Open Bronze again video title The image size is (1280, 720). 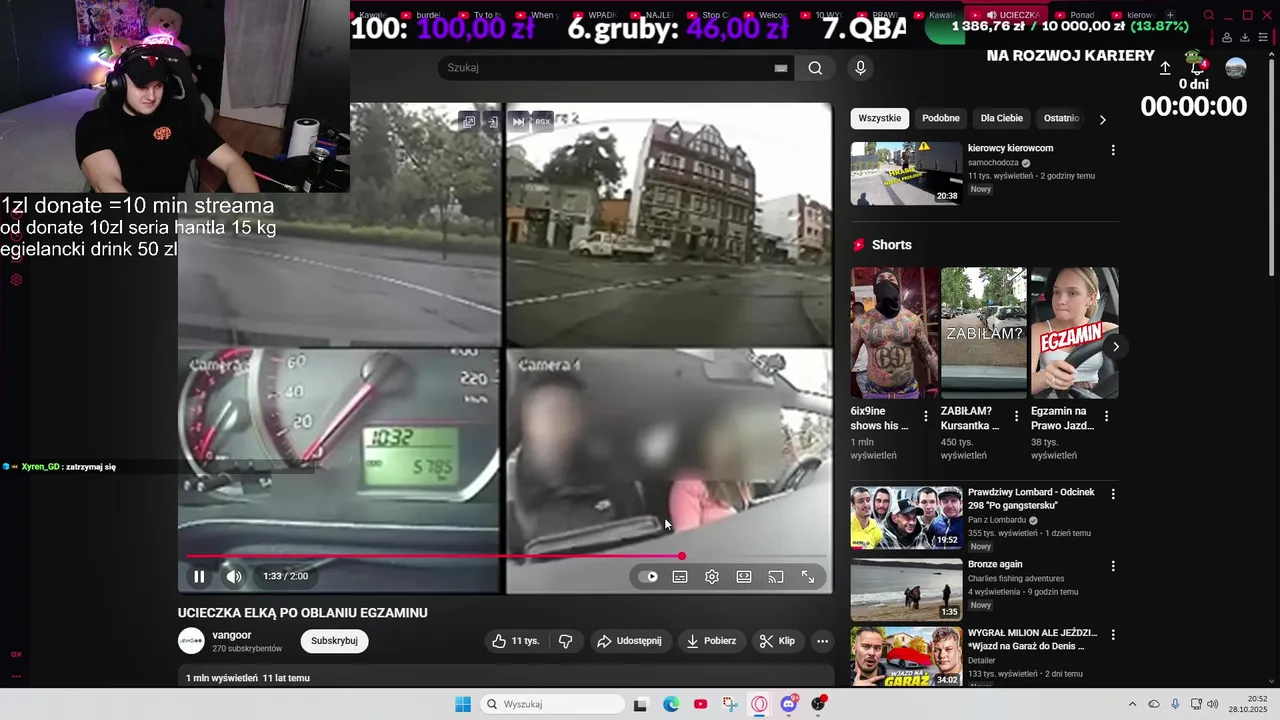995,564
